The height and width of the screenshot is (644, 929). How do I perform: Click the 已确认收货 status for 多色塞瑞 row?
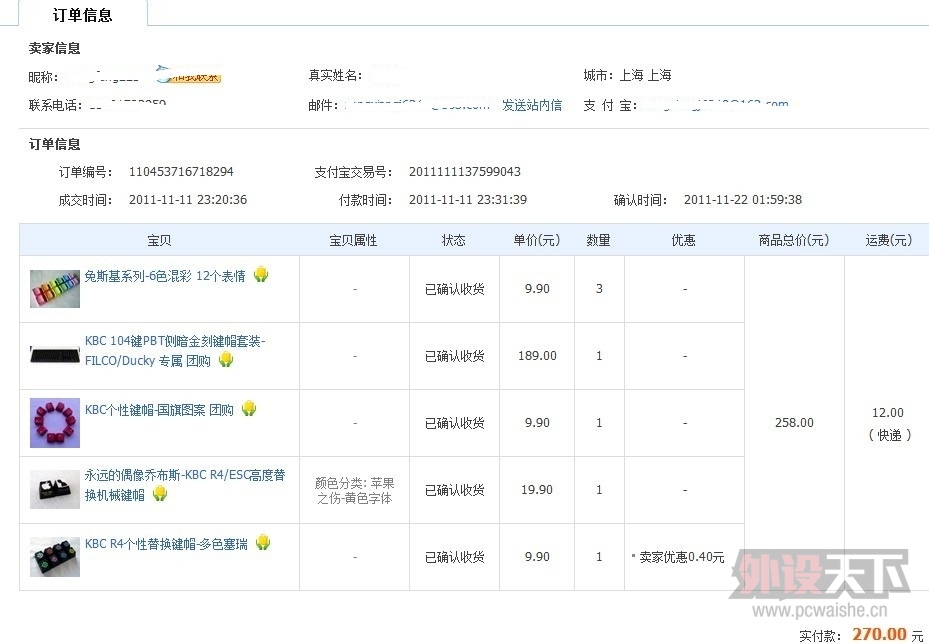click(454, 557)
